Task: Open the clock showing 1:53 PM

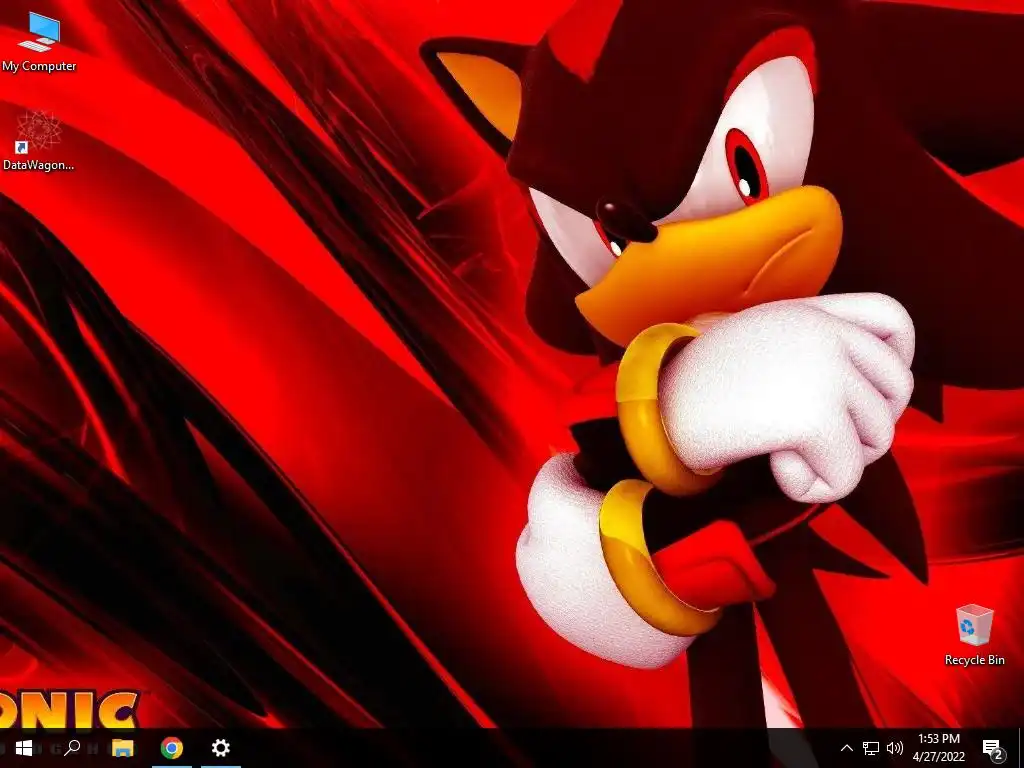Action: click(938, 748)
